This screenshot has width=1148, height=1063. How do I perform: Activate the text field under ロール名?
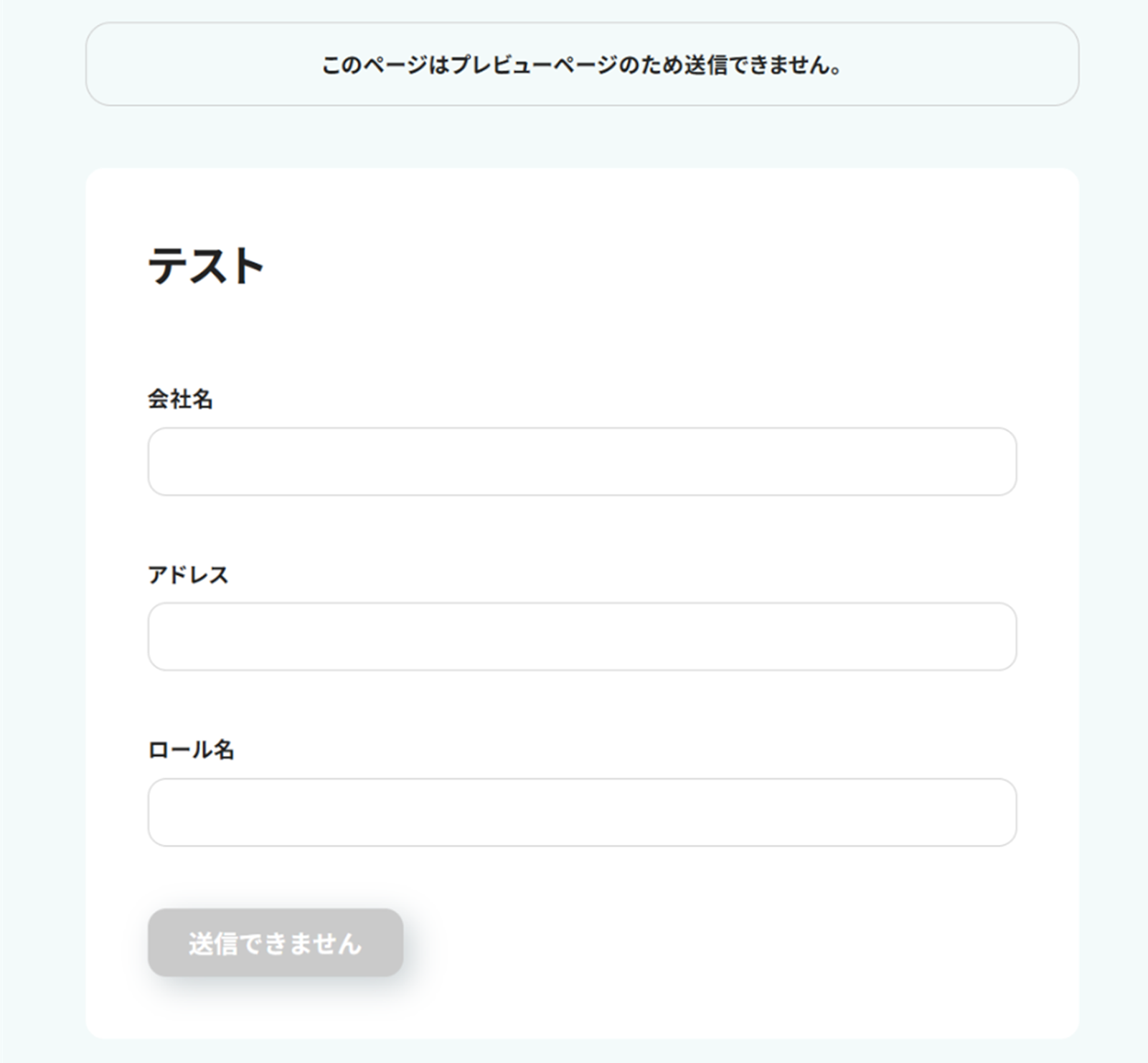coord(582,812)
